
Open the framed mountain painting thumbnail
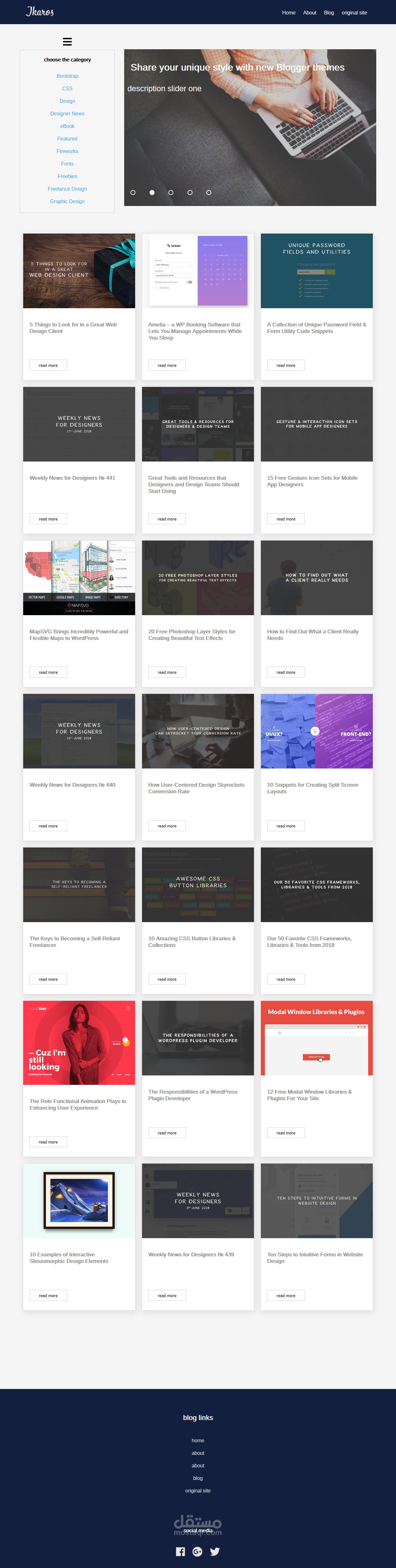pos(79,1201)
